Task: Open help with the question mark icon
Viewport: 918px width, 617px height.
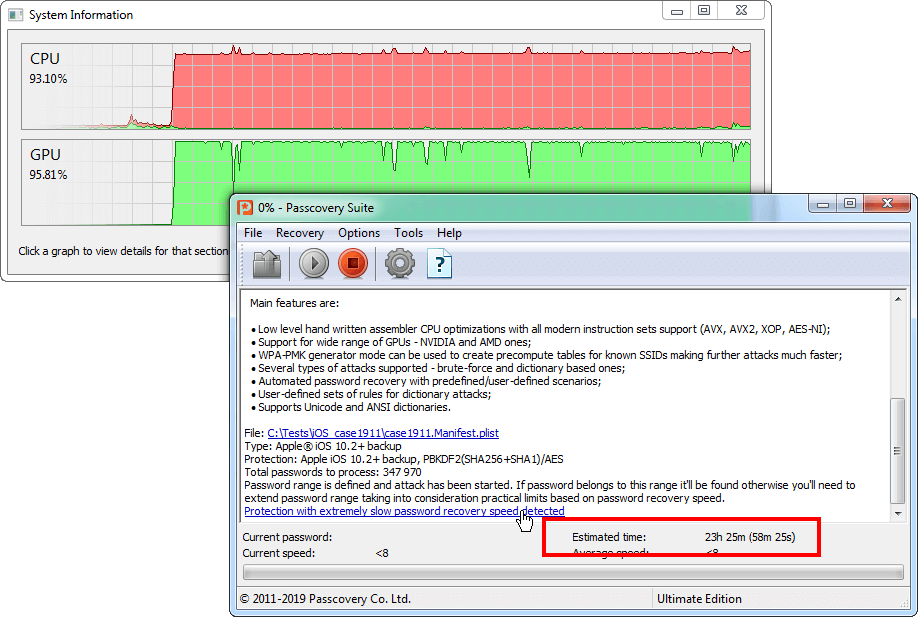Action: 440,264
